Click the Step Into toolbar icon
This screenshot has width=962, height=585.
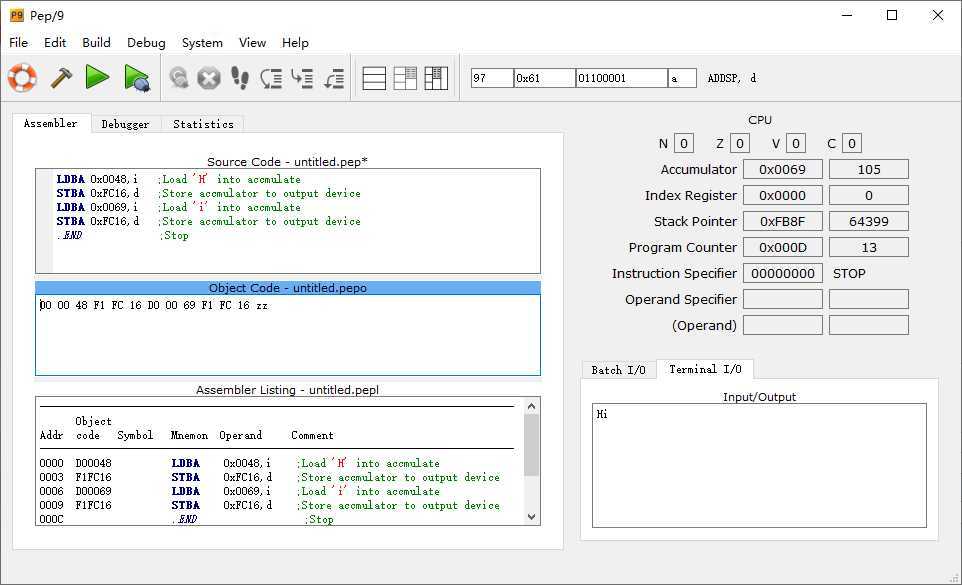(302, 78)
